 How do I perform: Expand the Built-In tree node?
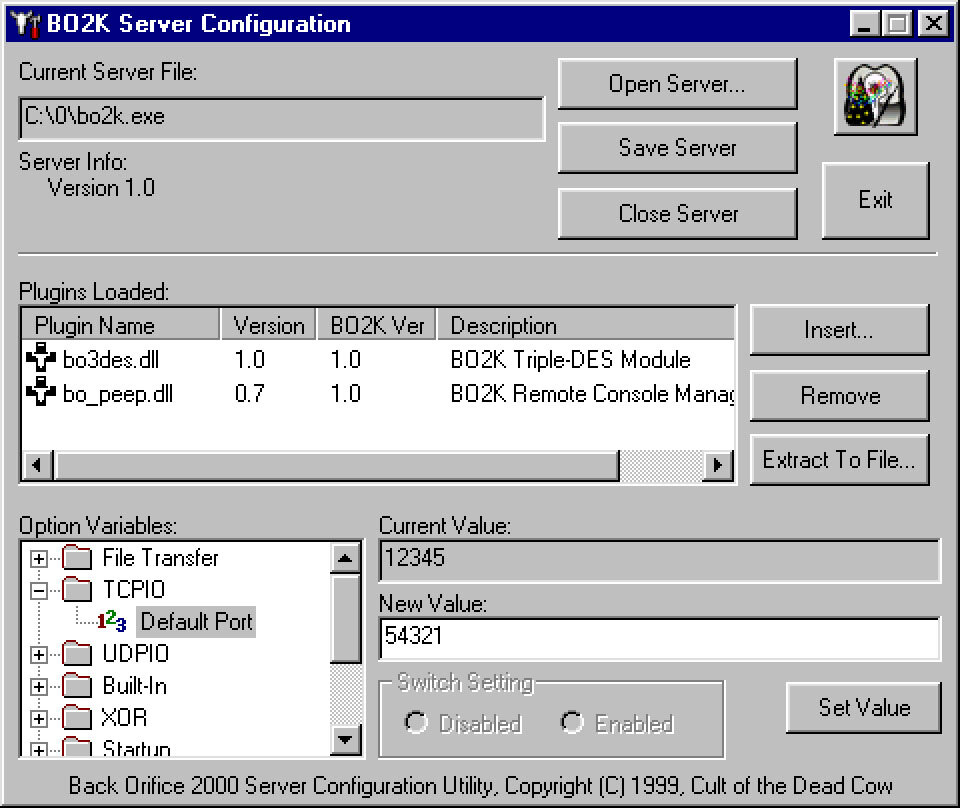point(39,687)
